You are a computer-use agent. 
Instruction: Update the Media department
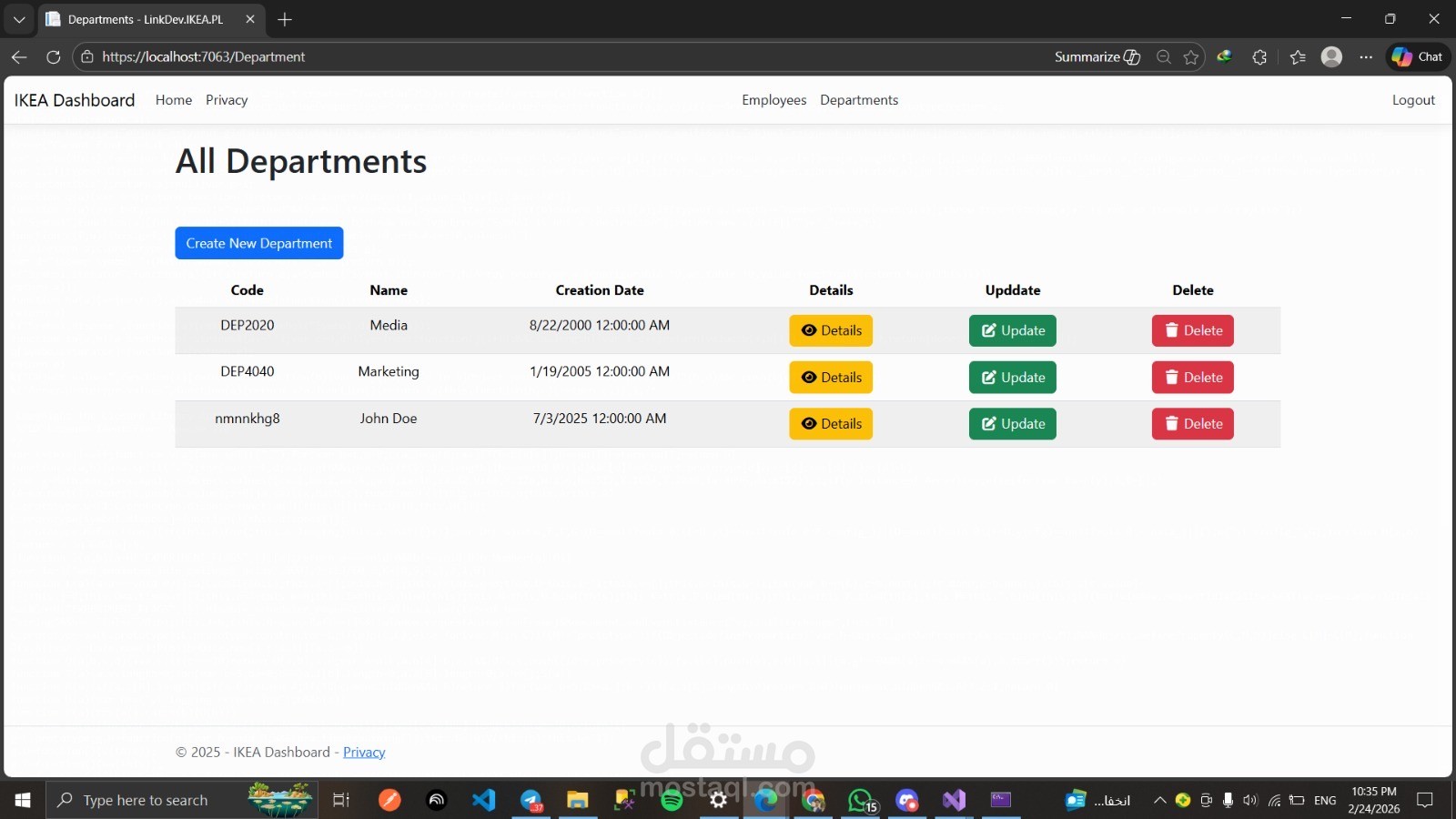[x=1013, y=330]
